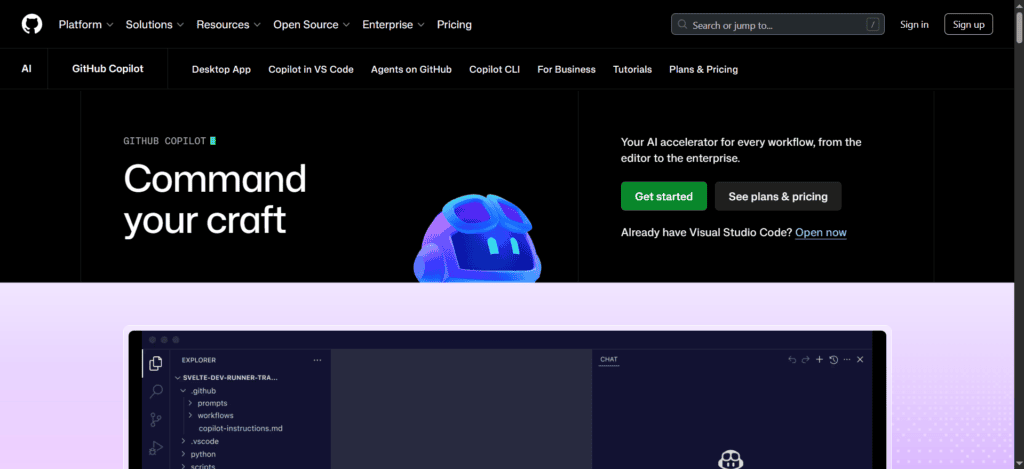Open the Copilot CLI tab
The height and width of the screenshot is (469, 1024).
pyautogui.click(x=494, y=69)
